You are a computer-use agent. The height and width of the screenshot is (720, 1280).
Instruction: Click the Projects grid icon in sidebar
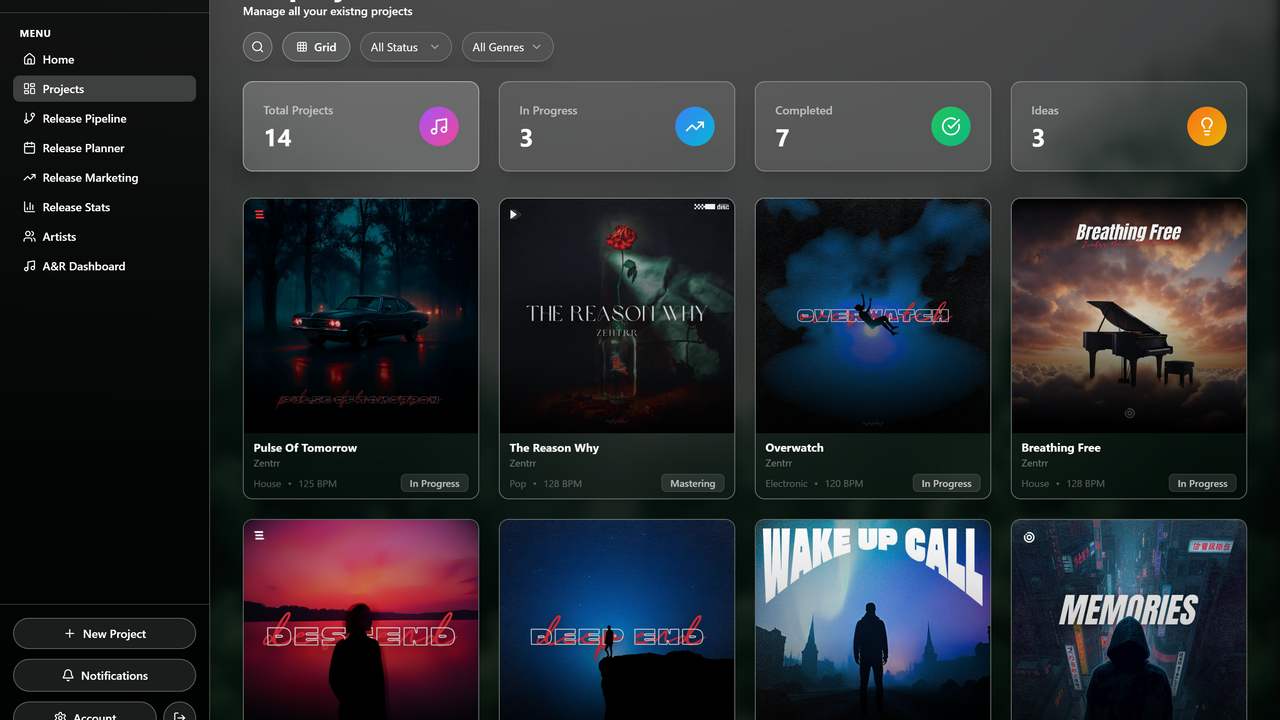click(x=29, y=89)
